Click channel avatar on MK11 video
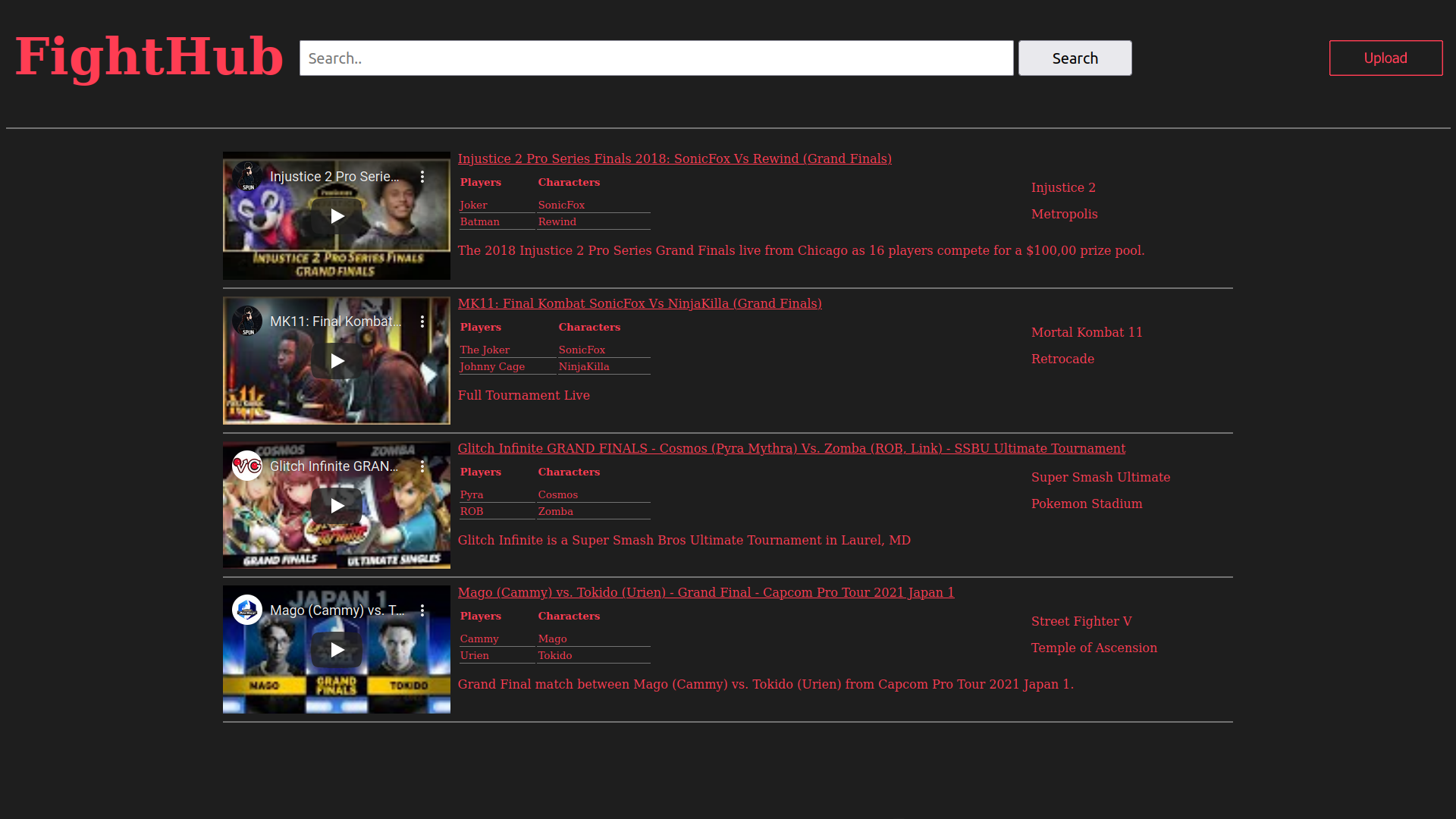The width and height of the screenshot is (1456, 819). point(247,322)
